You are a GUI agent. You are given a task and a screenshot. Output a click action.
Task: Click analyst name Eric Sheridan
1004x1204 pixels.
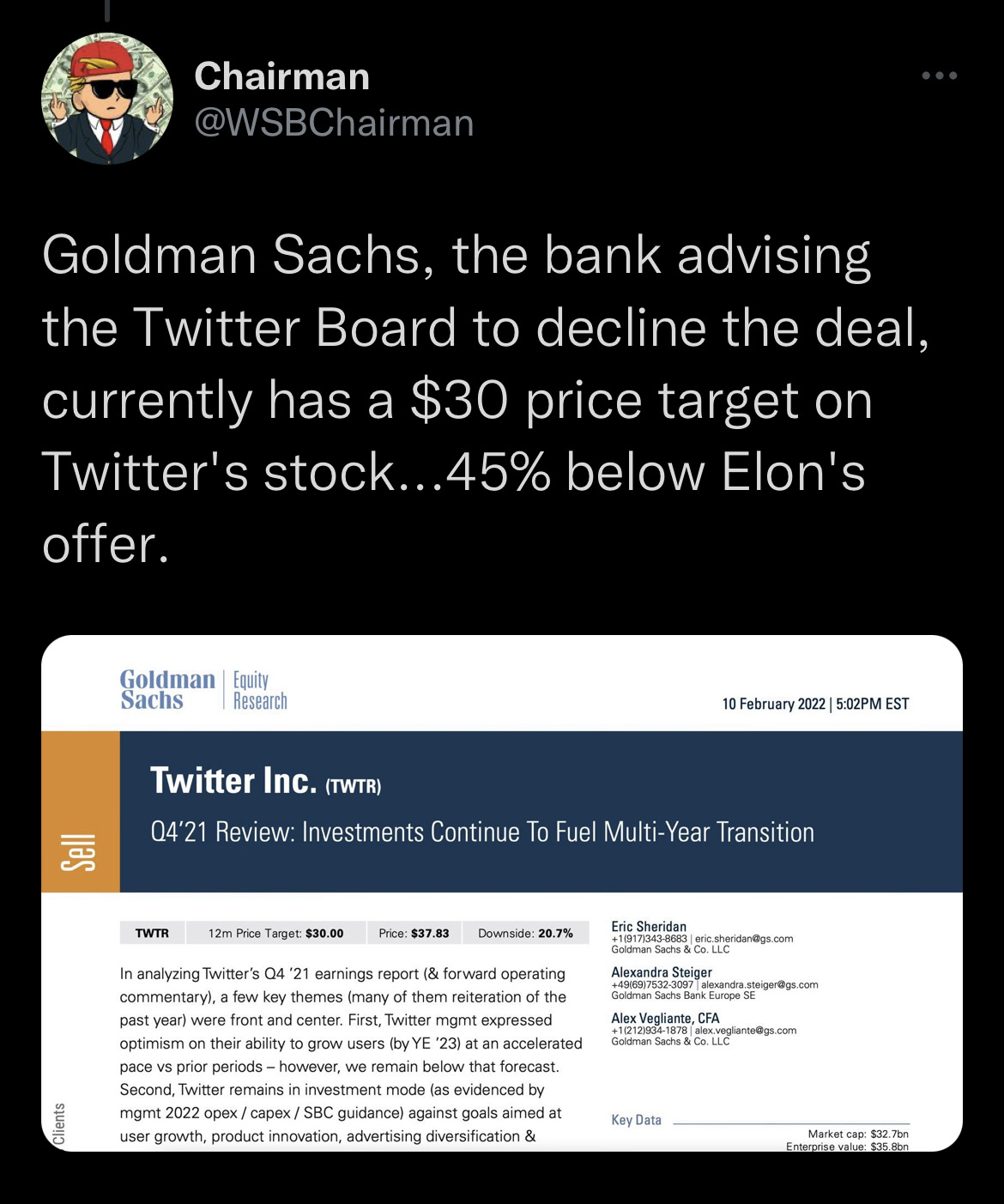649,926
